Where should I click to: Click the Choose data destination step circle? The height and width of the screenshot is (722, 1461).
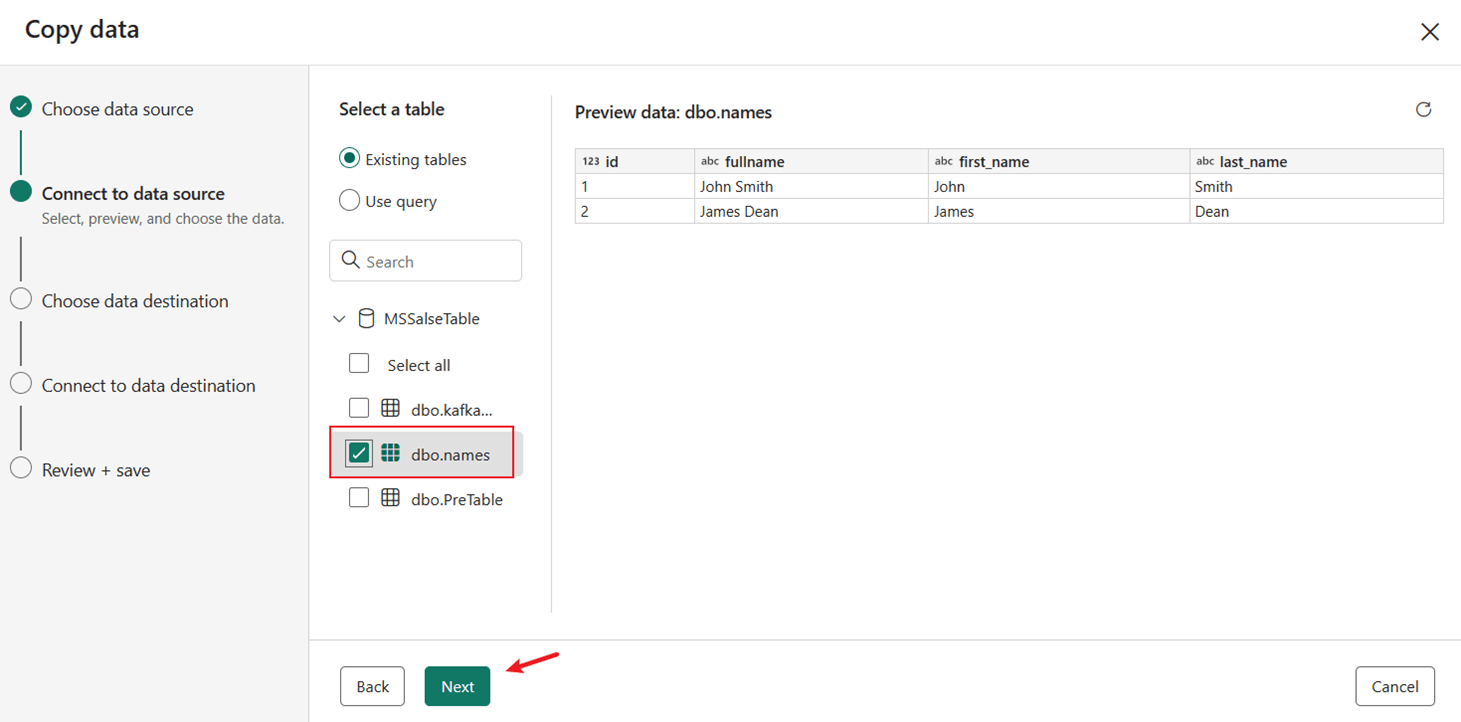(x=21, y=299)
